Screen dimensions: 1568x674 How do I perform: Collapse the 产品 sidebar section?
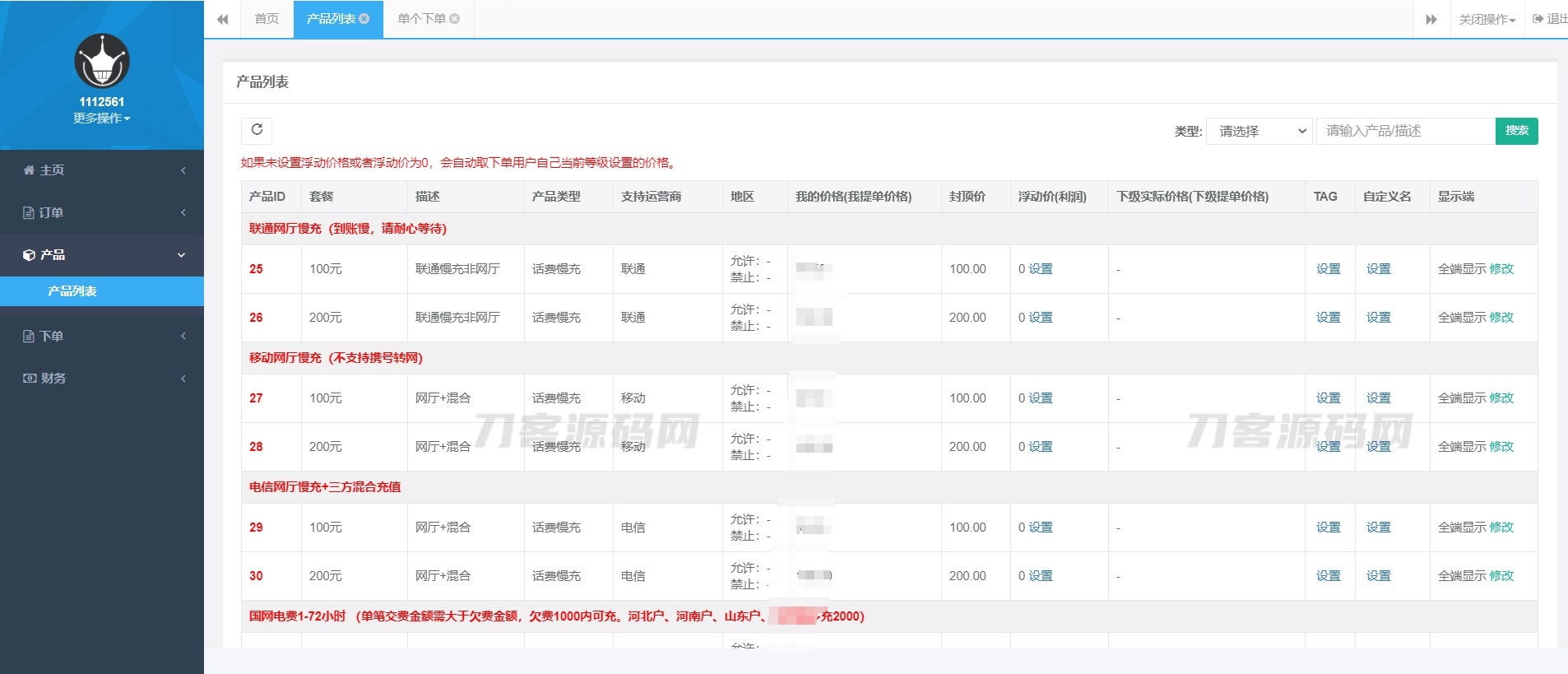102,255
